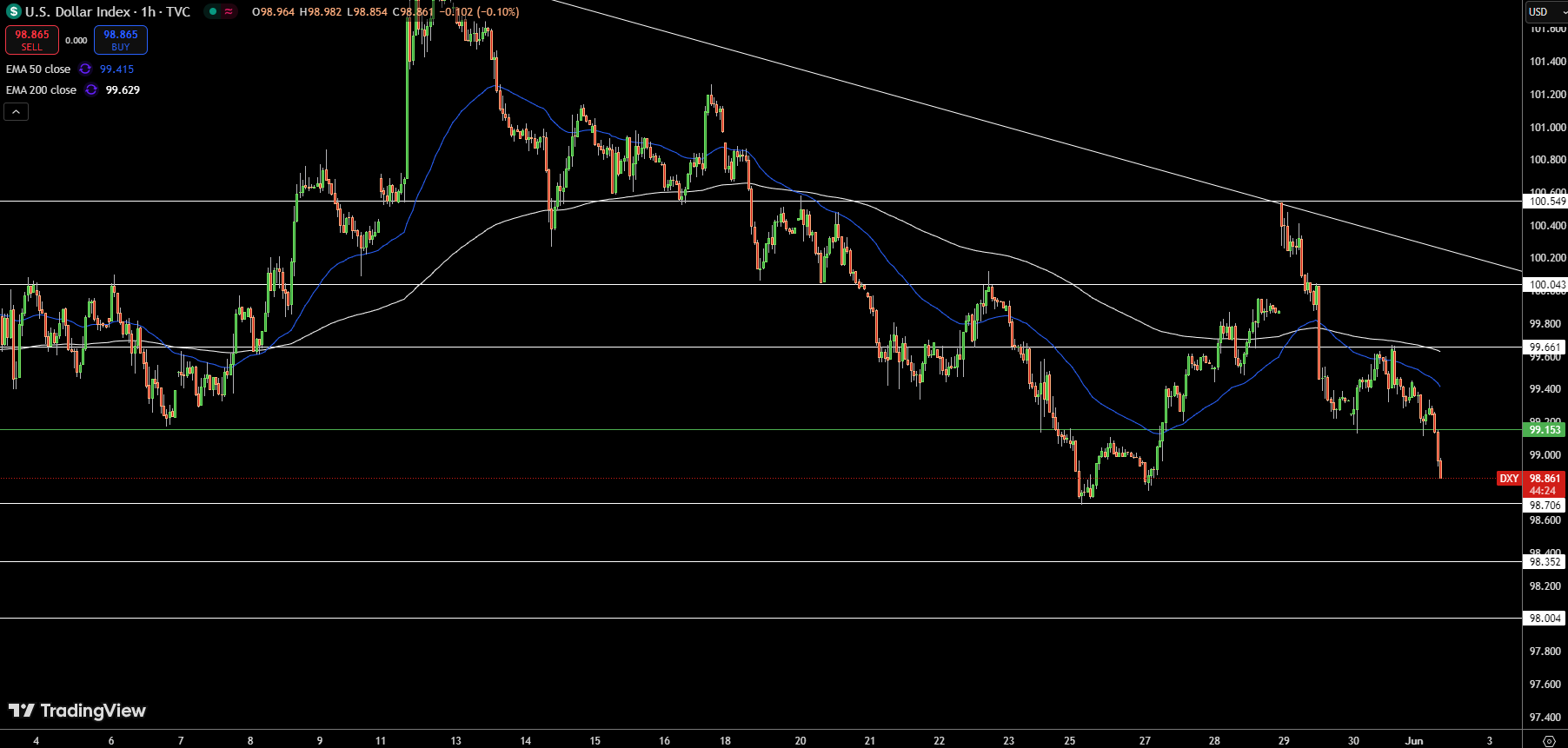Click the EMA 200 refresh icon
Screen dimensions: 1568x748
(x=91, y=90)
